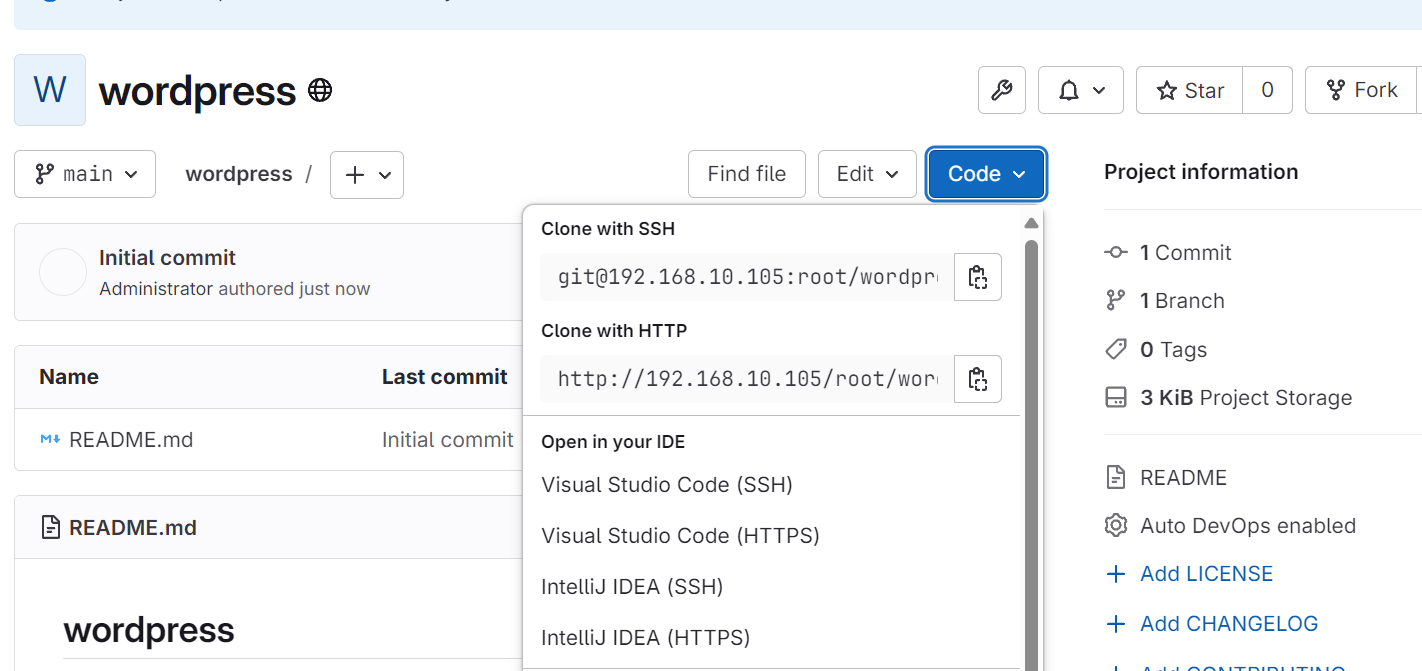Click the Clone with SSH label
Screen dimensions: 1422x671
(x=608, y=229)
